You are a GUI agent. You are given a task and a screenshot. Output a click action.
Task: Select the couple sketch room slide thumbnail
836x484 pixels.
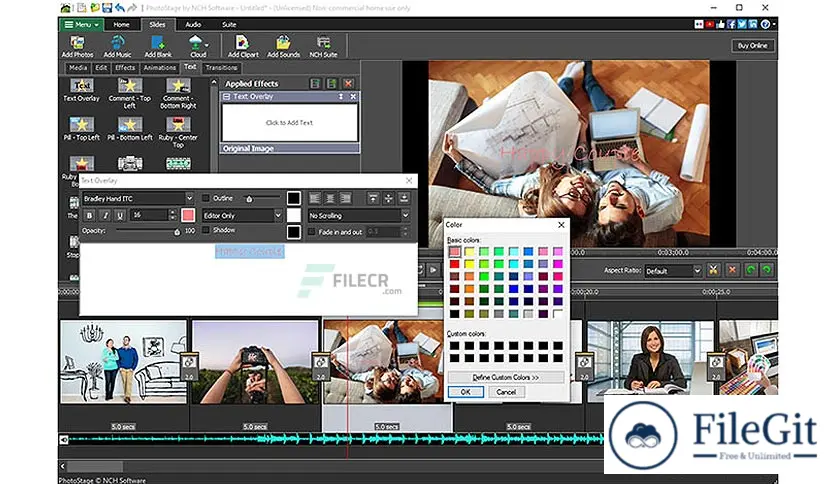click(123, 361)
